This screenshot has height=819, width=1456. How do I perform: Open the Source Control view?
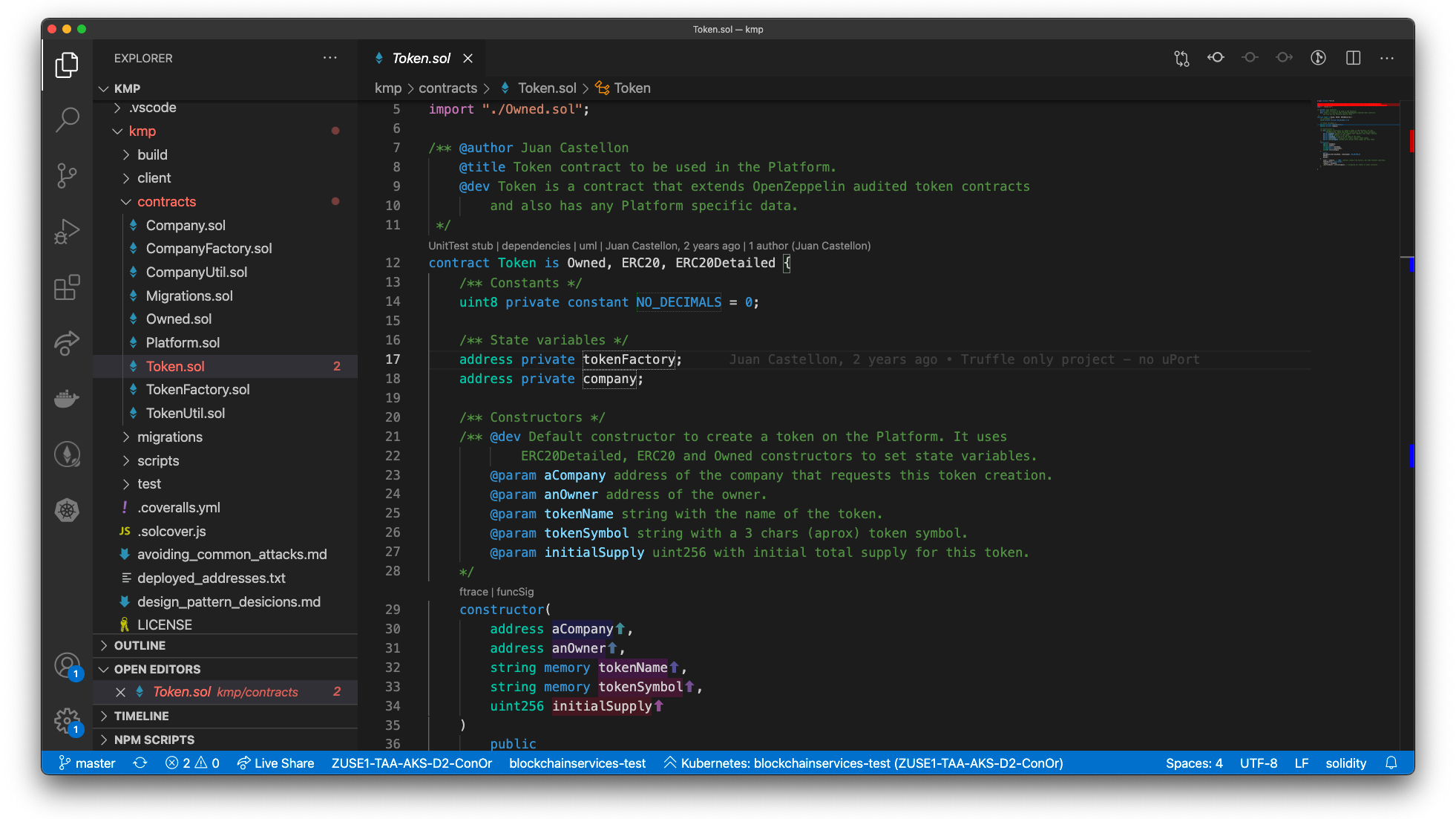(67, 176)
